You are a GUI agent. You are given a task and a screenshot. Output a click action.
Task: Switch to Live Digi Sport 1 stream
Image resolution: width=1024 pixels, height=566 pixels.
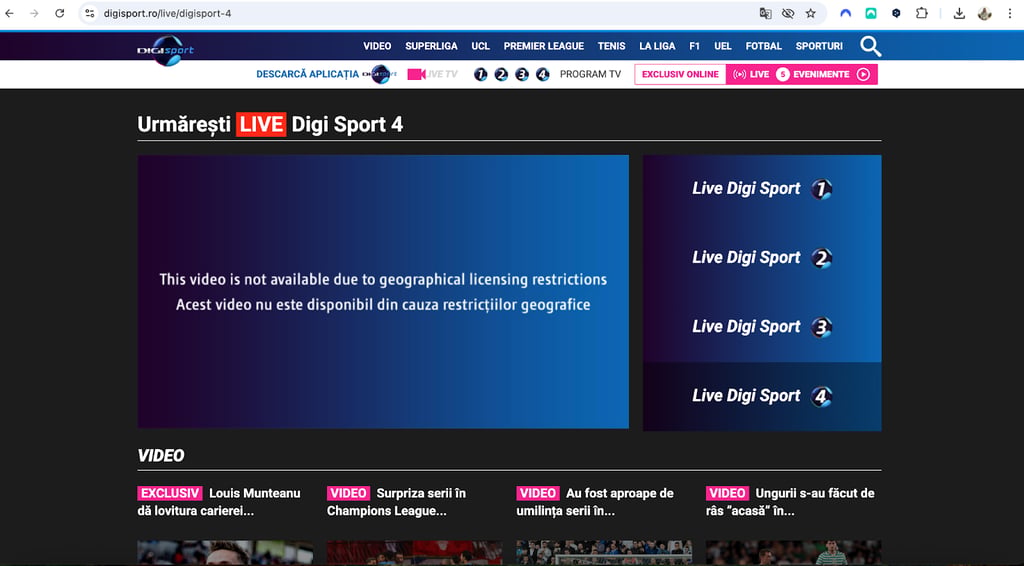(762, 189)
